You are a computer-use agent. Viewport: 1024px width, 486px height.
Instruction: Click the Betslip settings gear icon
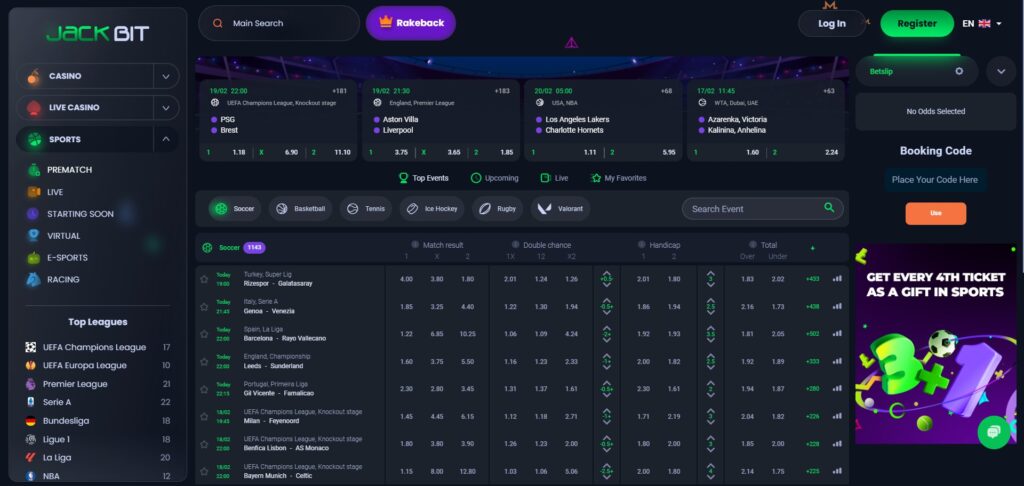[959, 71]
